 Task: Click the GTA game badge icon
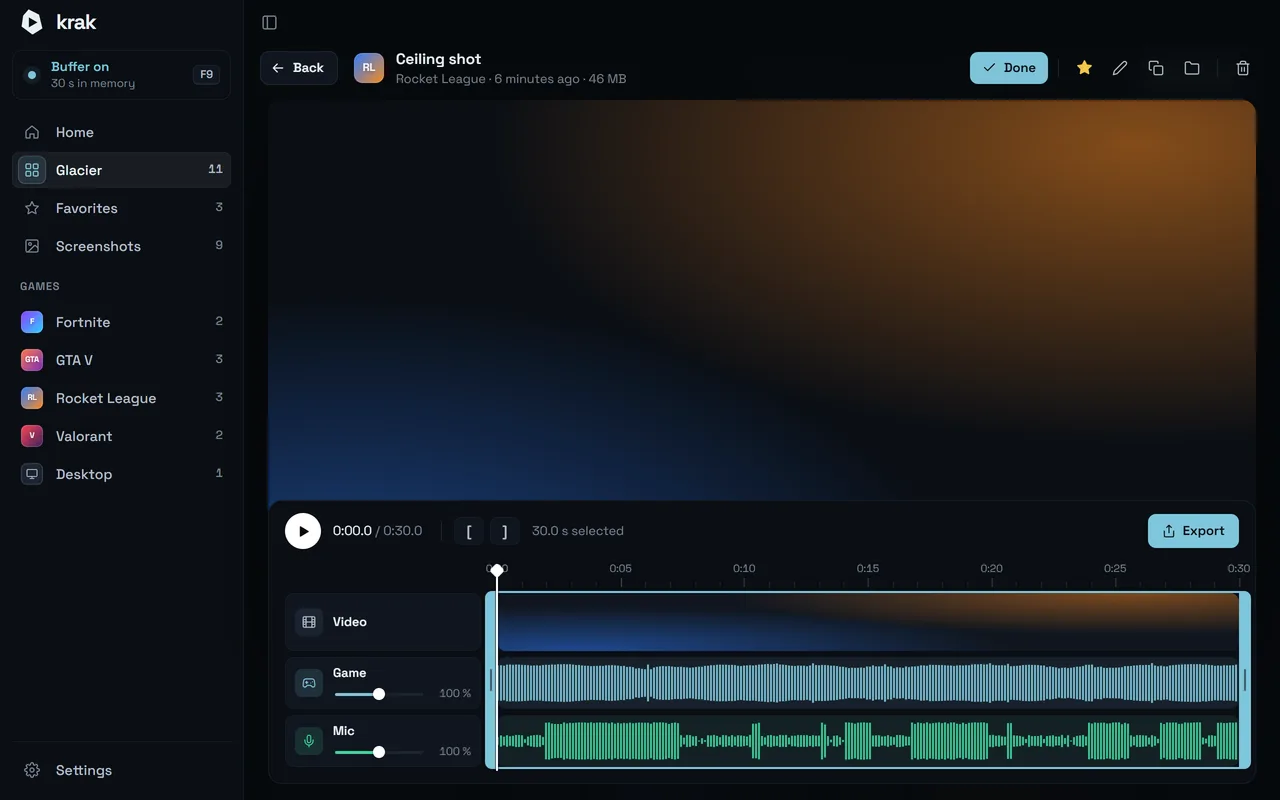(x=32, y=360)
